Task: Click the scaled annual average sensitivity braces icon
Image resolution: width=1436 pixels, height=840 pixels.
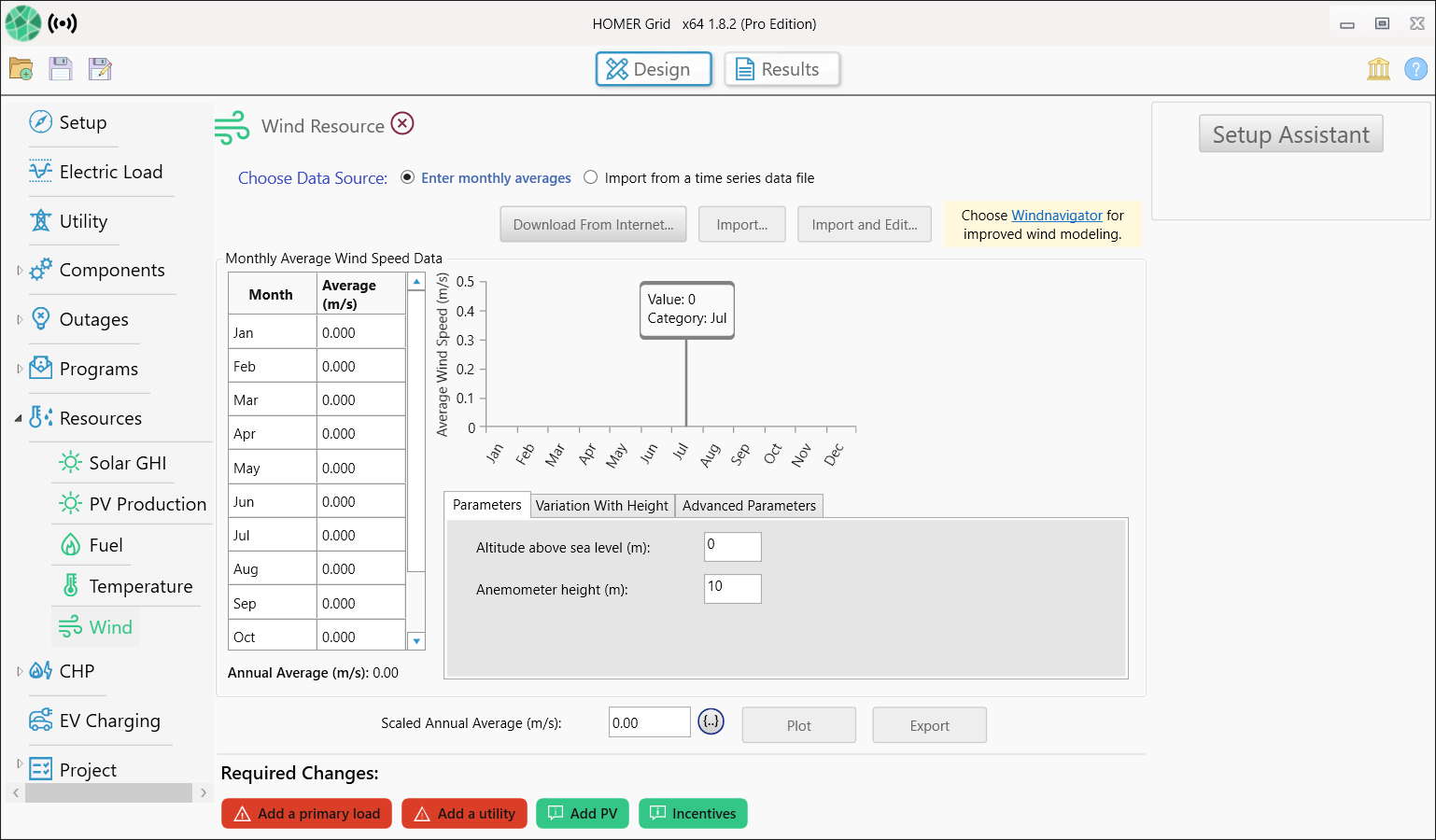Action: coord(711,721)
